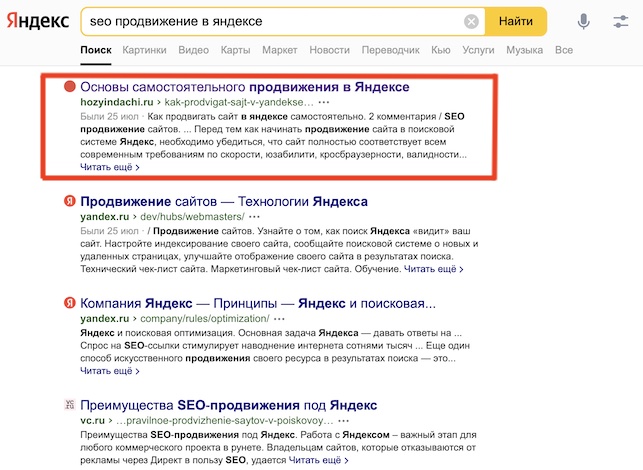Open the vc.ru domain link
The width and height of the screenshot is (643, 470).
93,420
